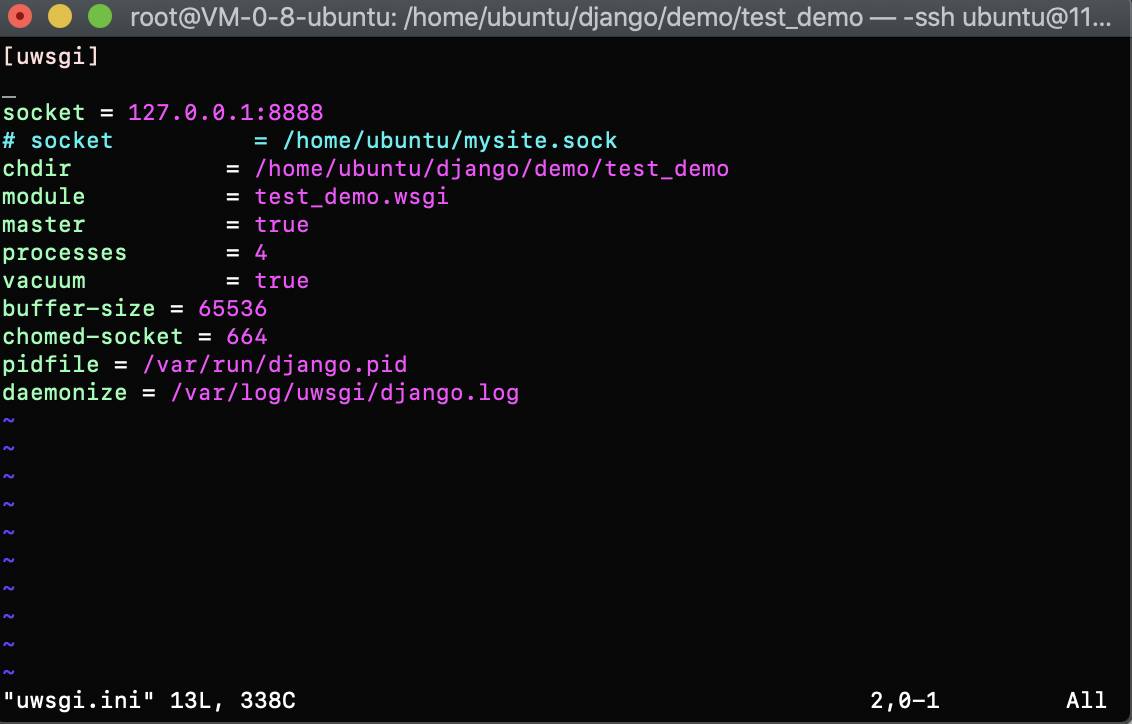Click the "uwsgi.ini" filename in status line
Screen dimensions: 1132x724
(x=79, y=700)
